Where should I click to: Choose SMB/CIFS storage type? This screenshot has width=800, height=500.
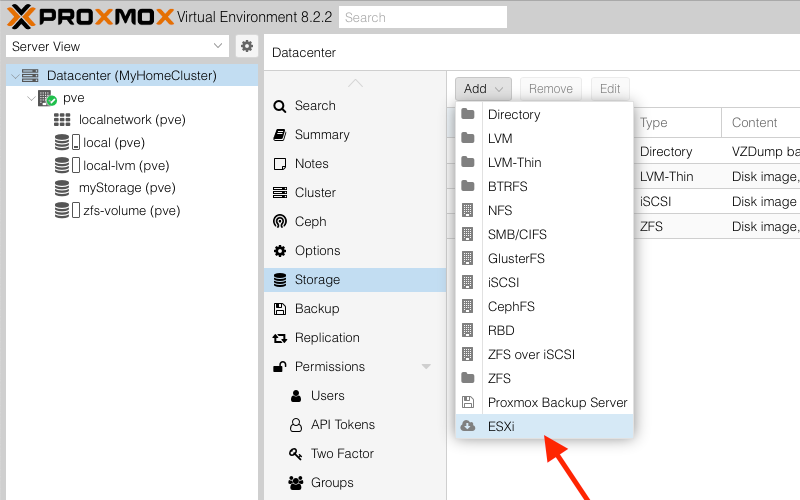coord(544,234)
